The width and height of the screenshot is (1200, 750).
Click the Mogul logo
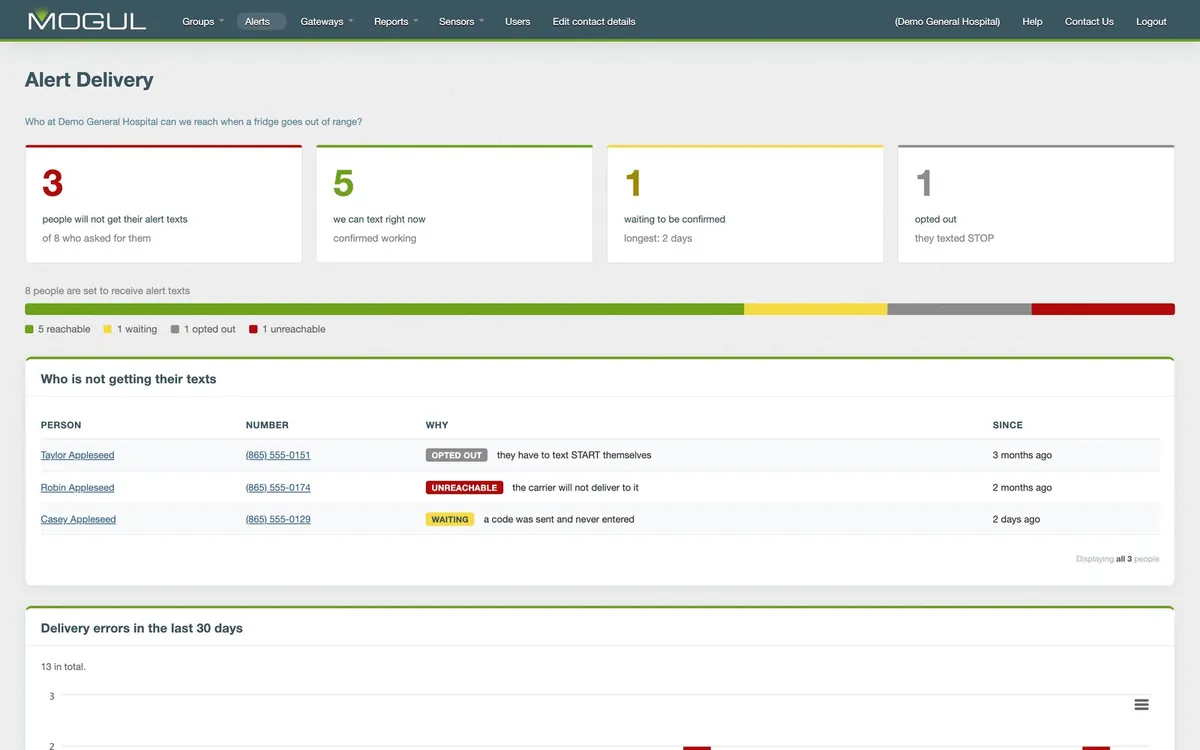[x=87, y=20]
